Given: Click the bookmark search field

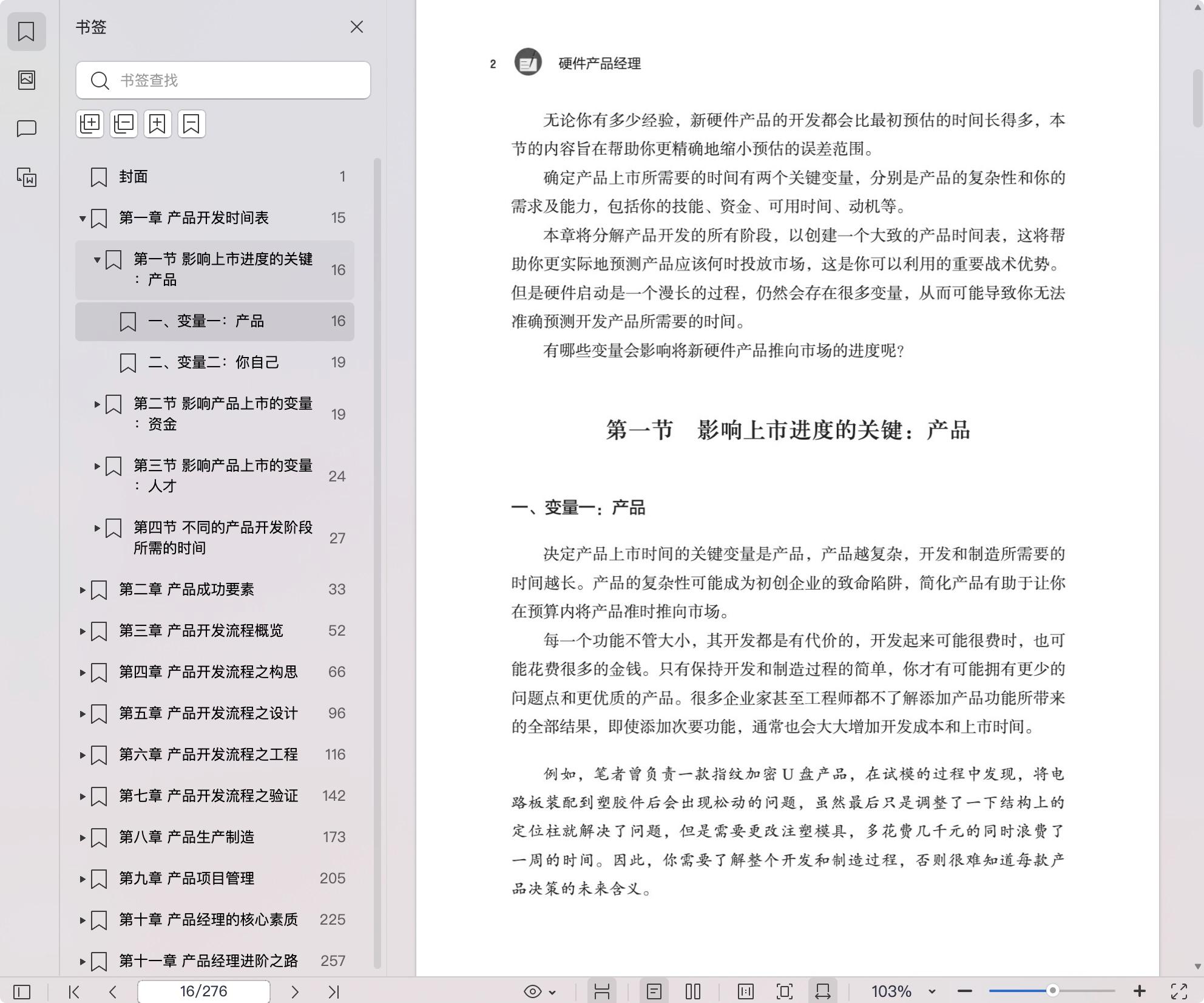Looking at the screenshot, I should click(x=223, y=80).
